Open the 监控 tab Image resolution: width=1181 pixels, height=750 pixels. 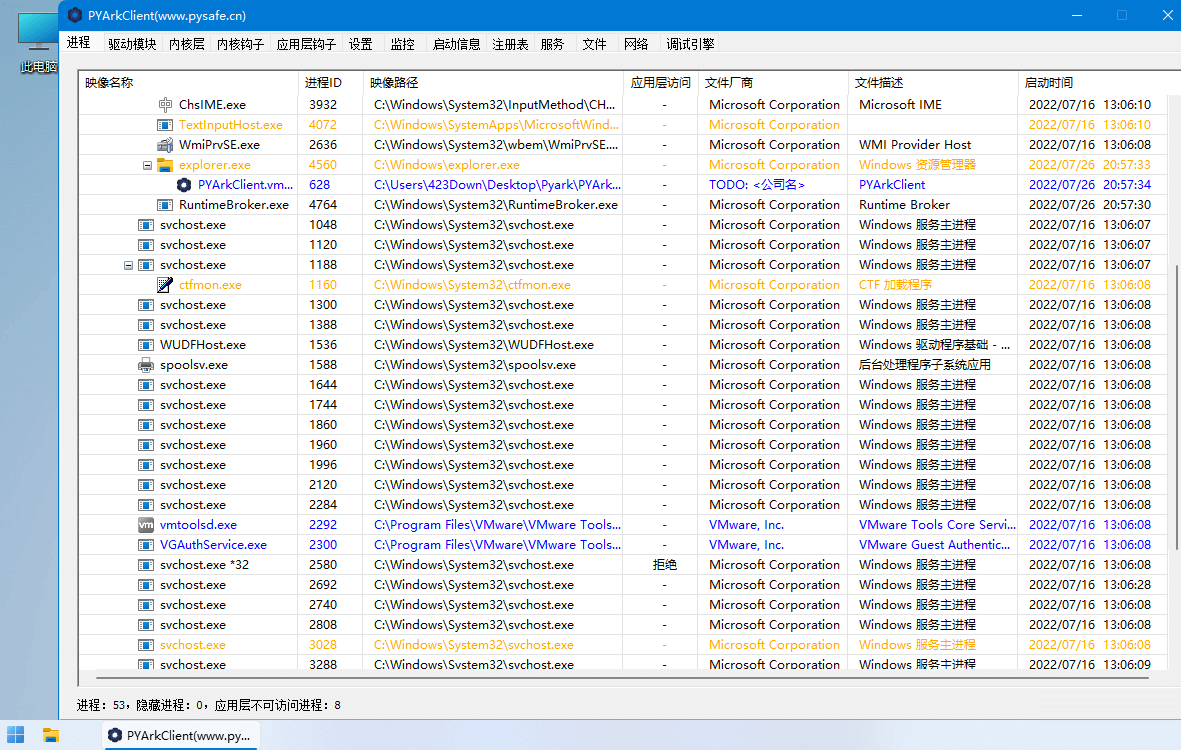click(x=403, y=44)
